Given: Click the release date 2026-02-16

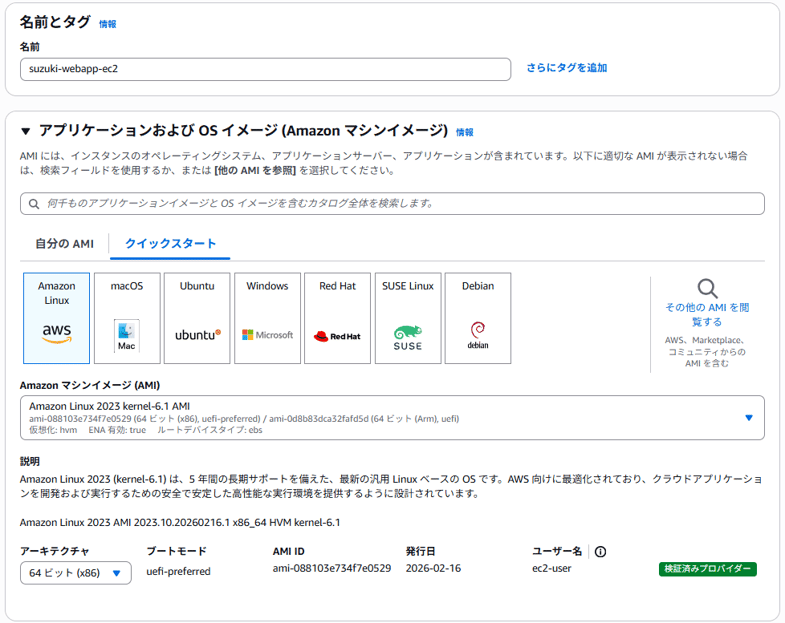Looking at the screenshot, I should coord(433,568).
